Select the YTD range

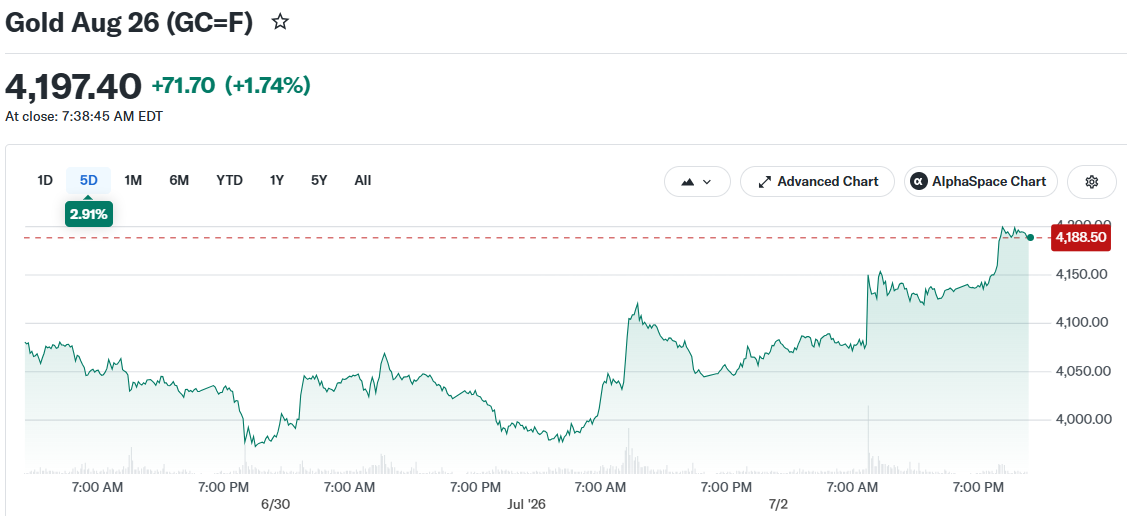[x=229, y=180]
